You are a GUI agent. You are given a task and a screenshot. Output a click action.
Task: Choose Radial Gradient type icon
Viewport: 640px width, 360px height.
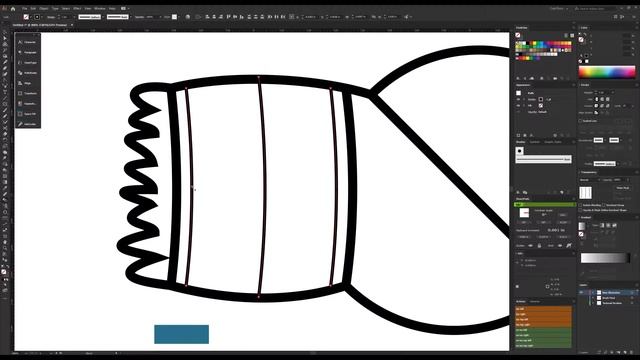609,225
